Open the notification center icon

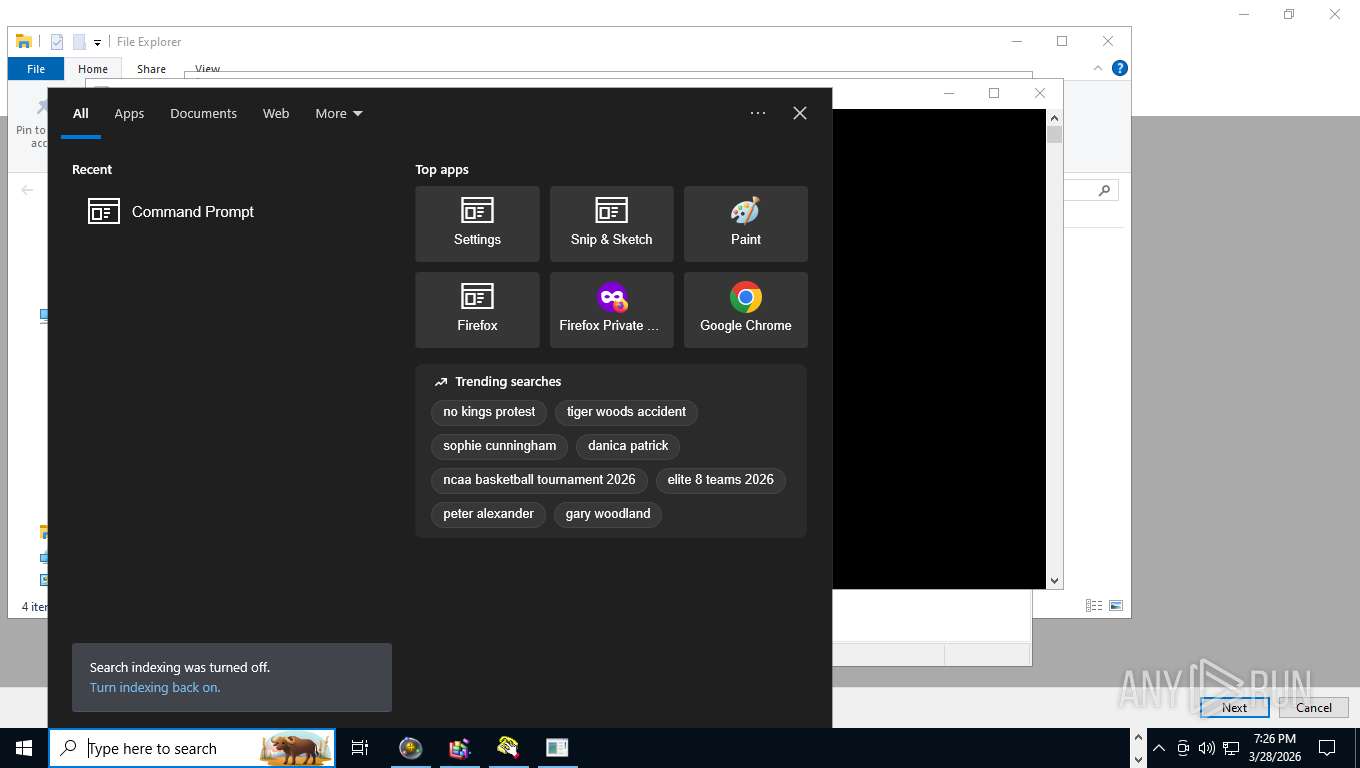pos(1327,748)
